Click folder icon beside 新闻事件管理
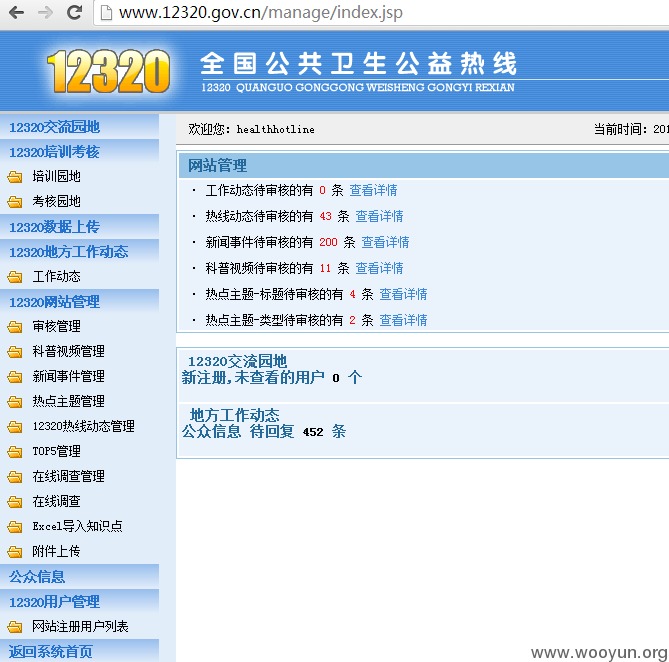 click(15, 377)
